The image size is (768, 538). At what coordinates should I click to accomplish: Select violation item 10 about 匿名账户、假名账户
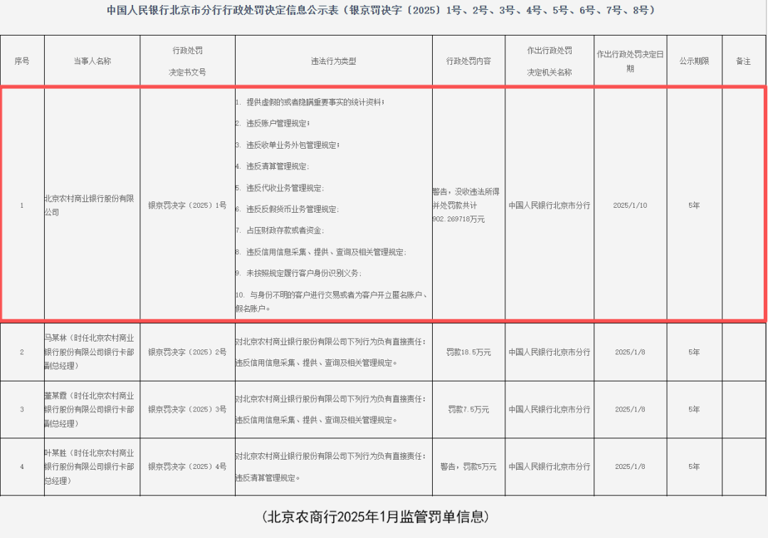(x=332, y=302)
